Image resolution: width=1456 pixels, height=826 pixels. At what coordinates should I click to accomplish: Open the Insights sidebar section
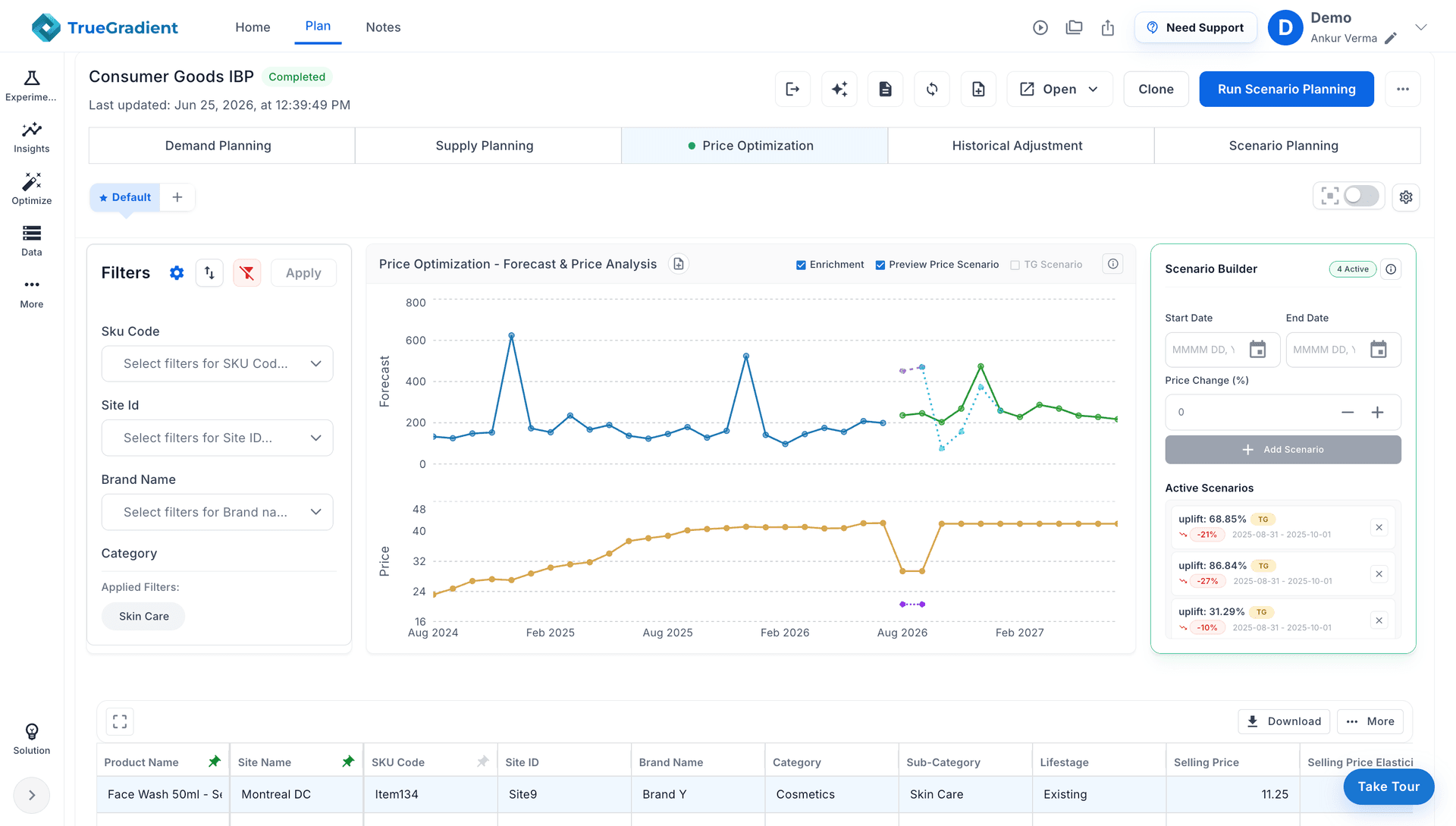(x=31, y=137)
